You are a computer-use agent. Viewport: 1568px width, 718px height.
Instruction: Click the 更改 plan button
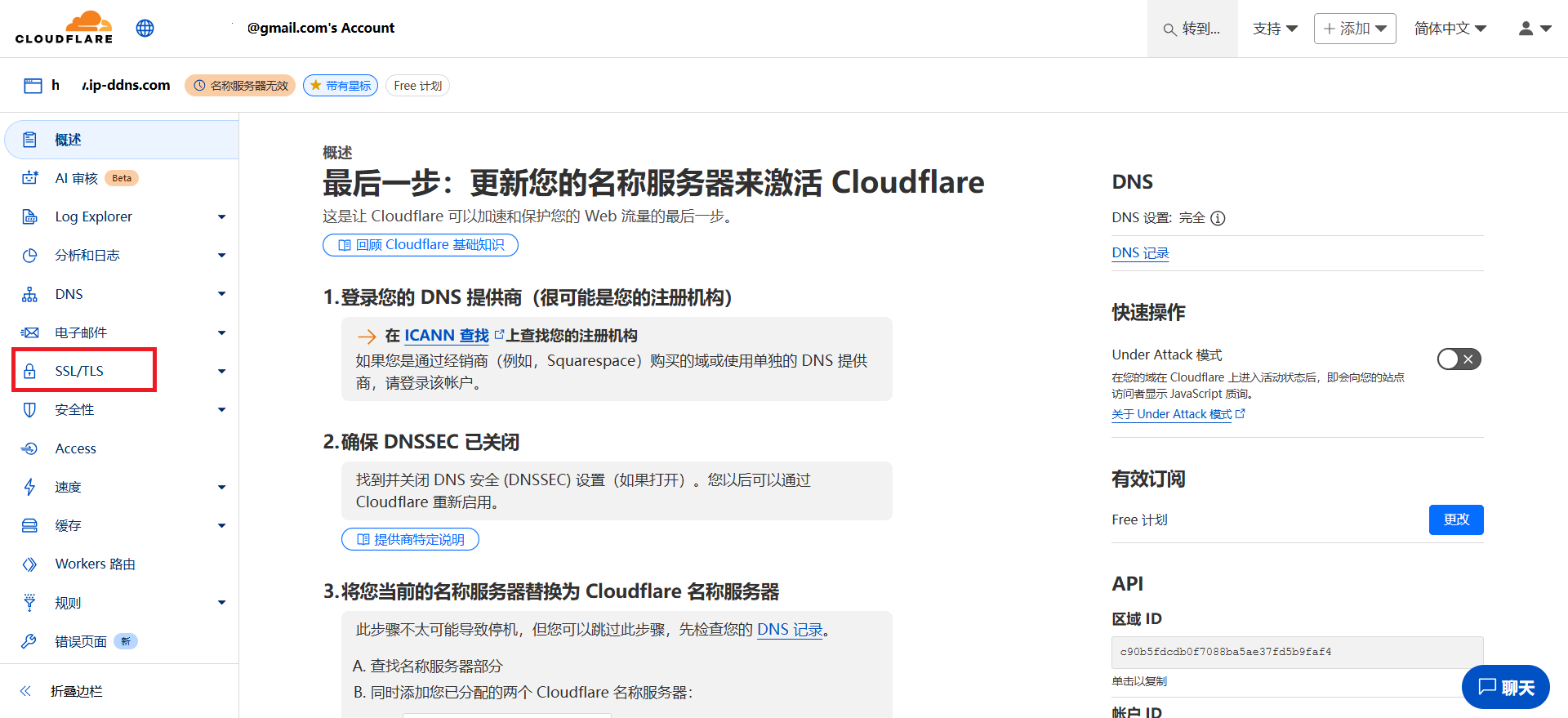tap(1455, 520)
